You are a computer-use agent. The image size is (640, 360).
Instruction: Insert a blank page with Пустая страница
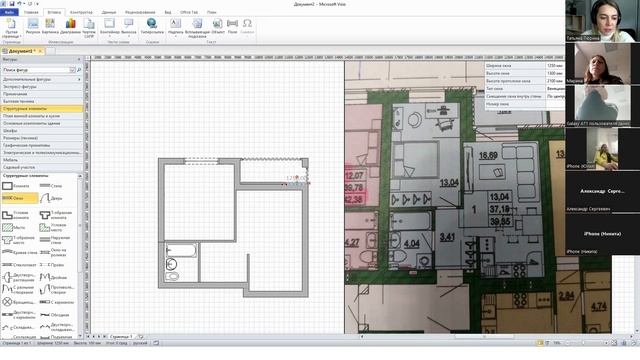pyautogui.click(x=11, y=28)
